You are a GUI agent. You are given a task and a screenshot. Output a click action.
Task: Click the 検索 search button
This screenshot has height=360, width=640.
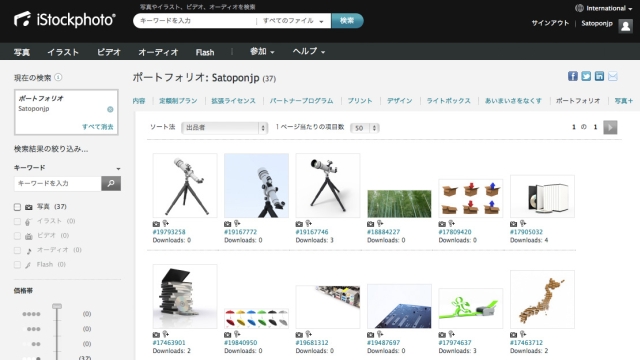347,20
